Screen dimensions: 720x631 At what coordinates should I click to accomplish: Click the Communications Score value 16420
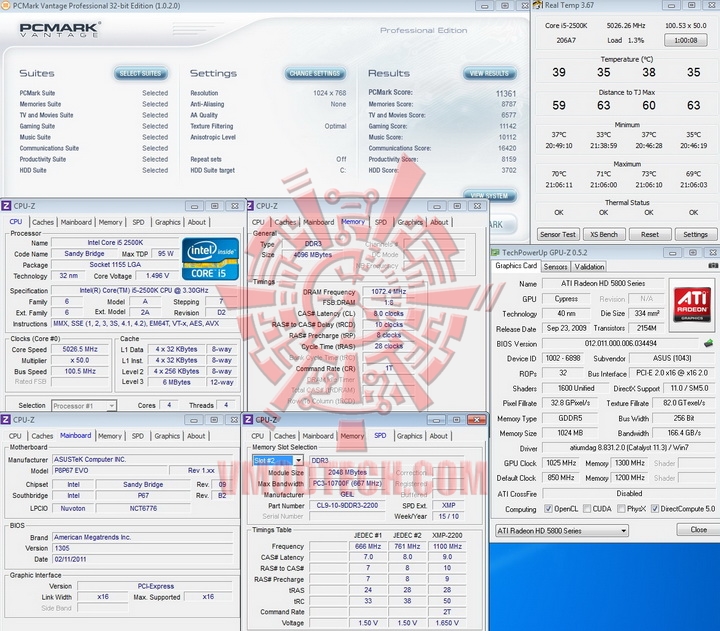[x=507, y=148]
